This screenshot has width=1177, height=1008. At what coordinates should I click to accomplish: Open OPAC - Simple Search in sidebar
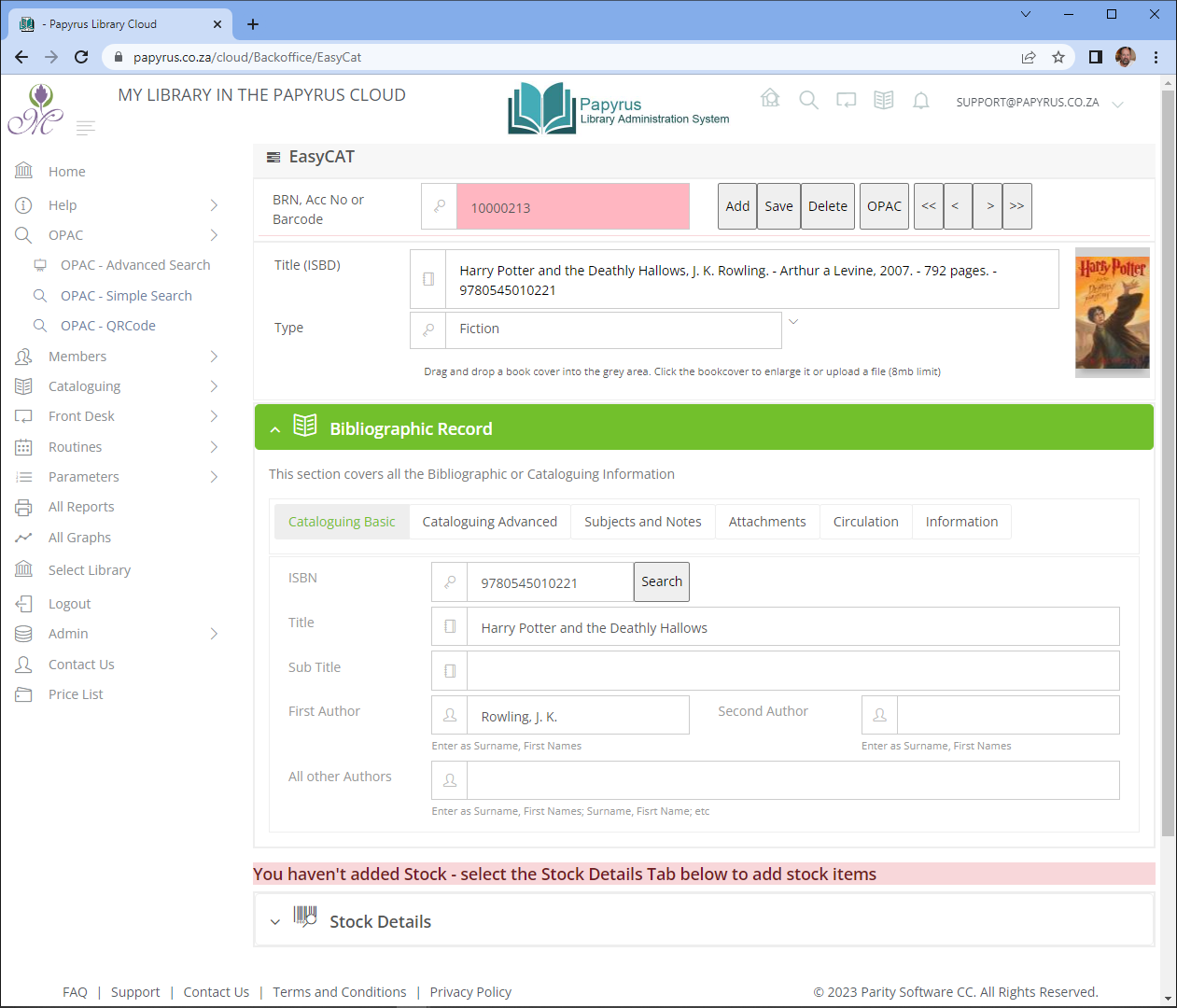(x=126, y=296)
